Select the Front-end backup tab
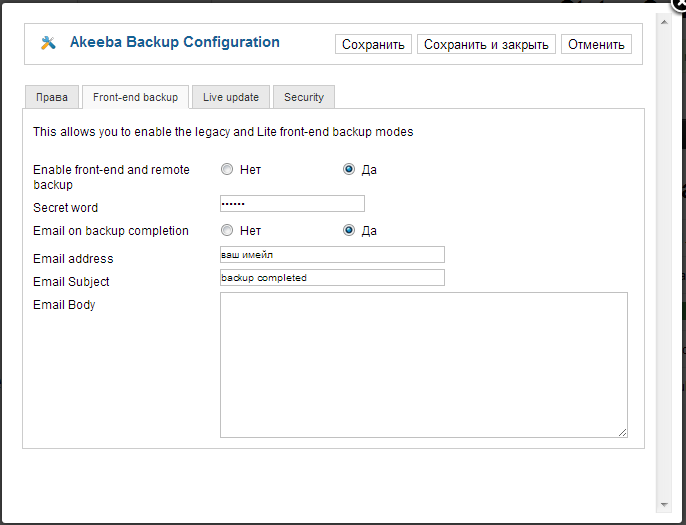This screenshot has height=525, width=686. pos(136,97)
